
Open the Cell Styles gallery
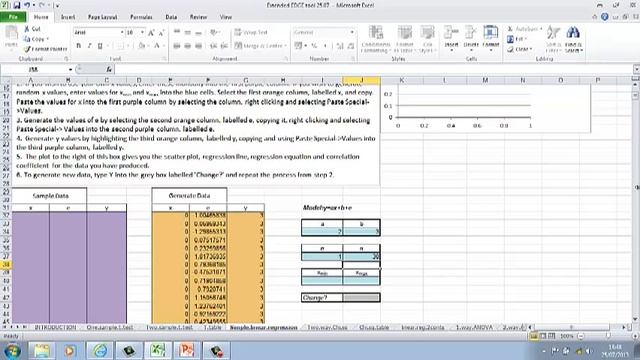[427, 39]
